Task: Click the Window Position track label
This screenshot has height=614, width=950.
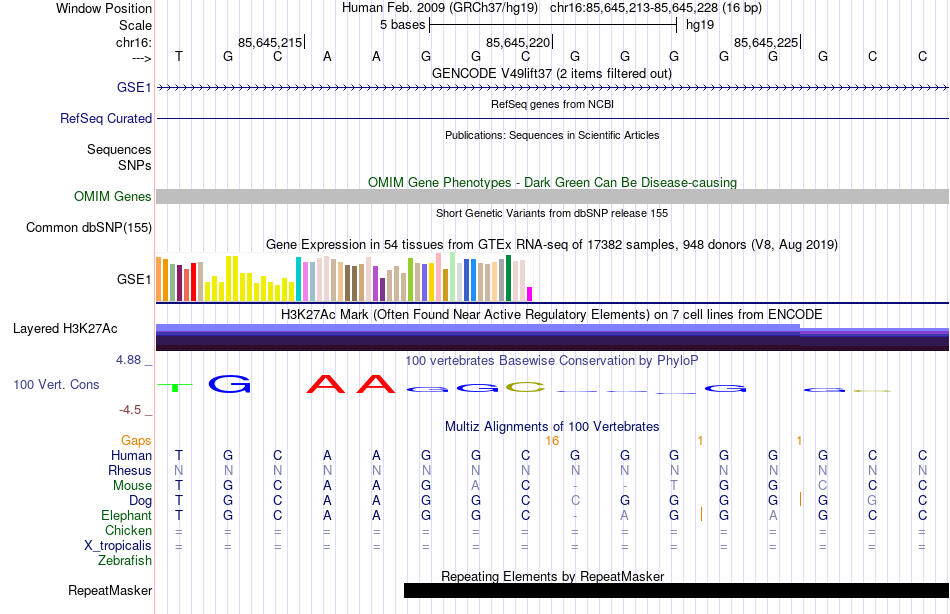Action: (x=104, y=8)
